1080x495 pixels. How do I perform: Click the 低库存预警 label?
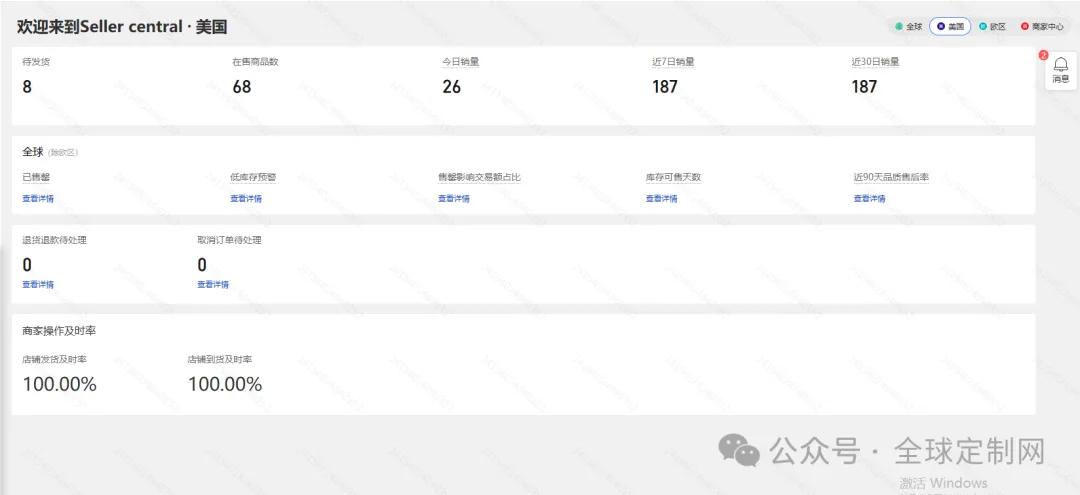point(253,177)
